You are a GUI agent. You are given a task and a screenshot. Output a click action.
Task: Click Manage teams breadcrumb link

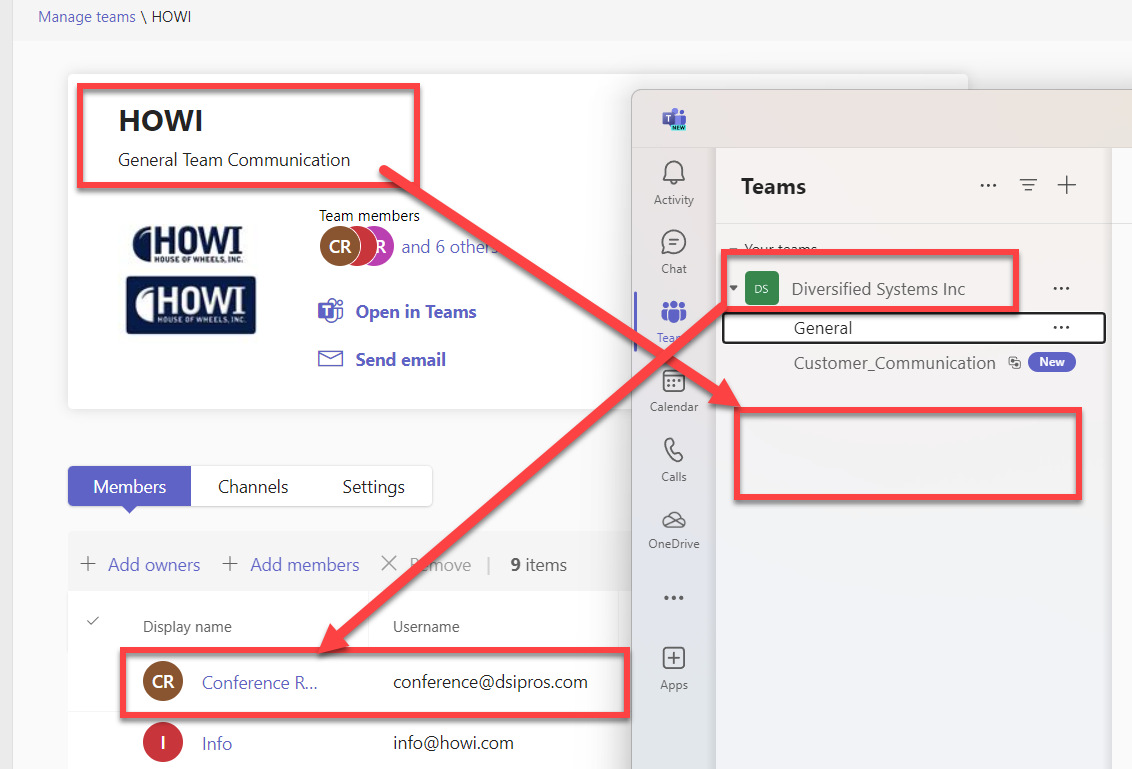(x=87, y=17)
